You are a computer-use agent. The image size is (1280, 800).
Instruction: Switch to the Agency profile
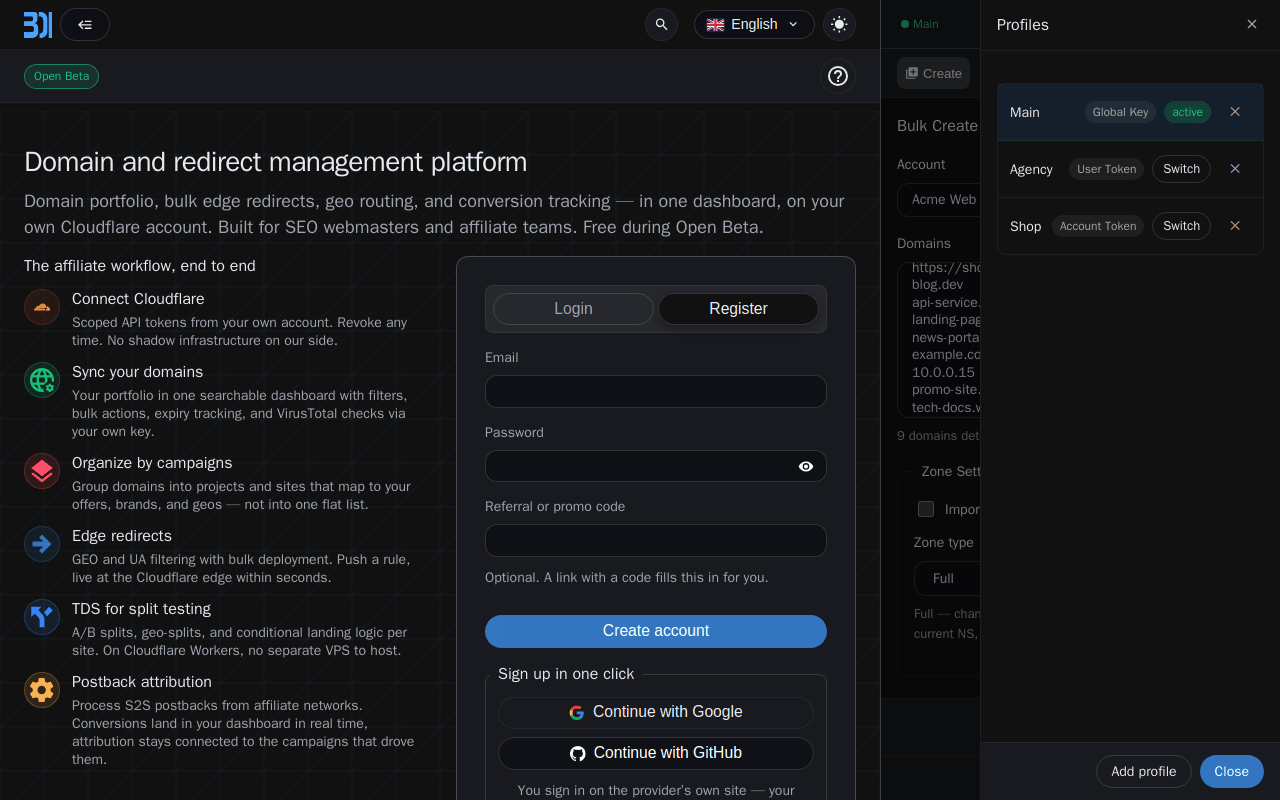1181,169
